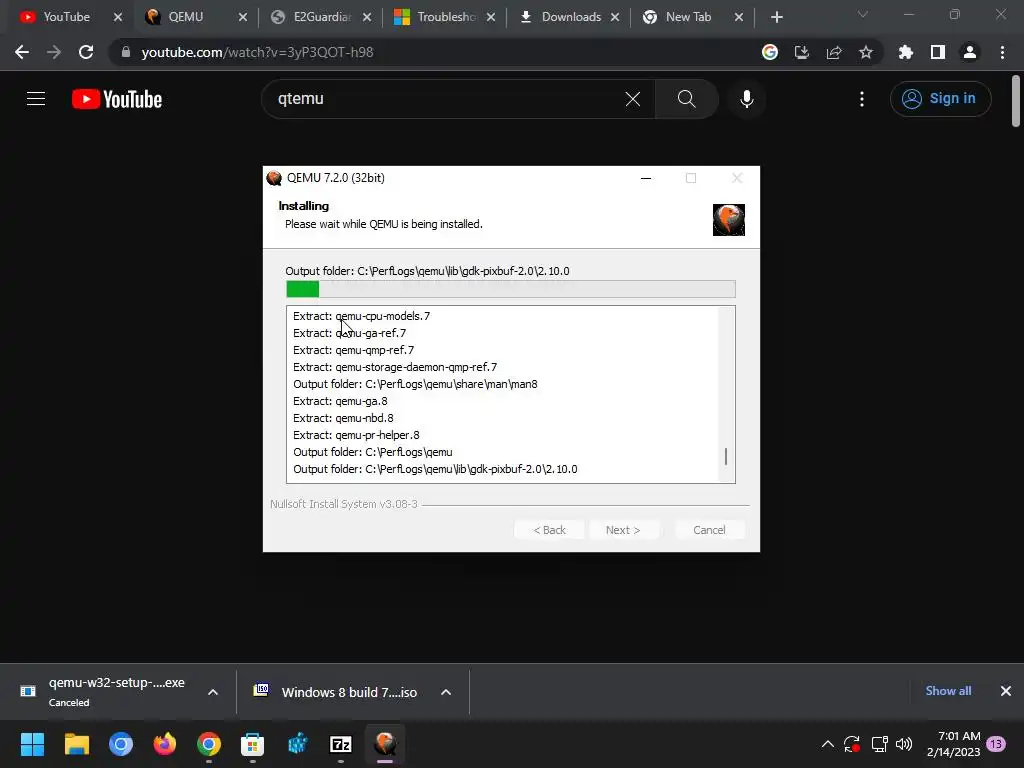1024x768 pixels.
Task: Open the Chrome extensions puzzle icon
Action: click(x=906, y=52)
